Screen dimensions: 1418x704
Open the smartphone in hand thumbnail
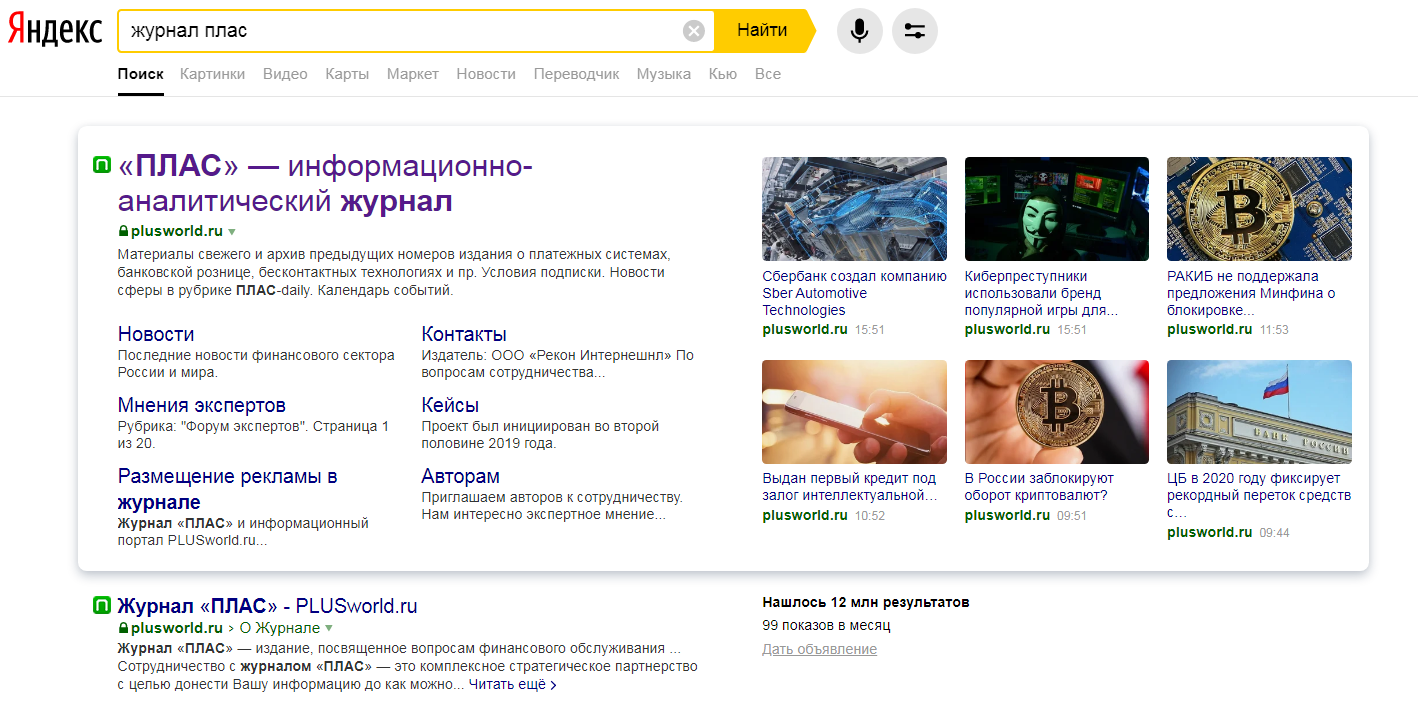(854, 412)
